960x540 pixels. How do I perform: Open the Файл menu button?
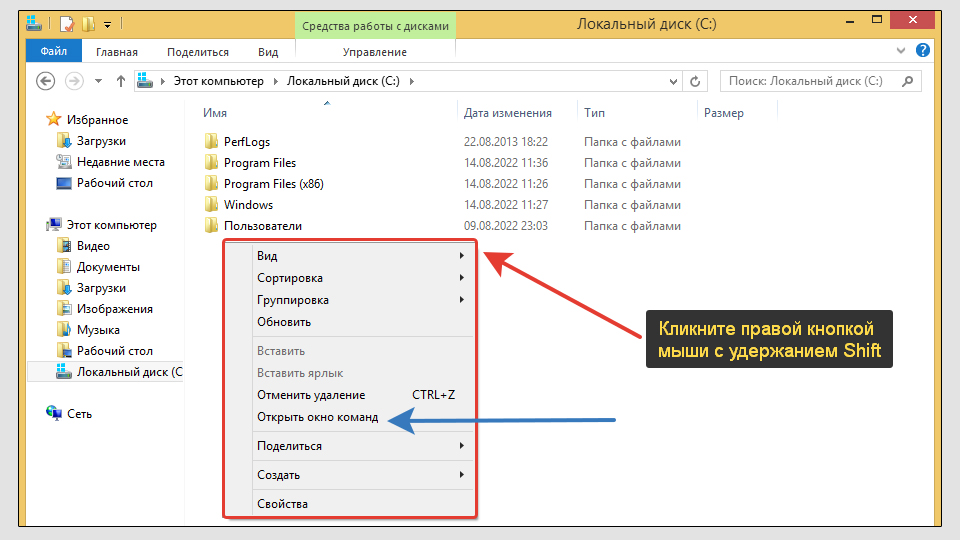pyautogui.click(x=53, y=52)
